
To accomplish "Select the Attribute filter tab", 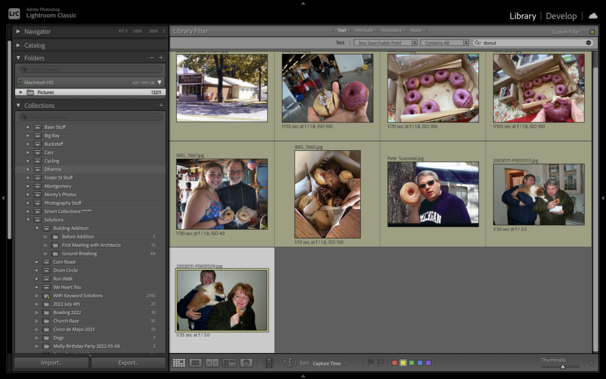I will click(364, 31).
